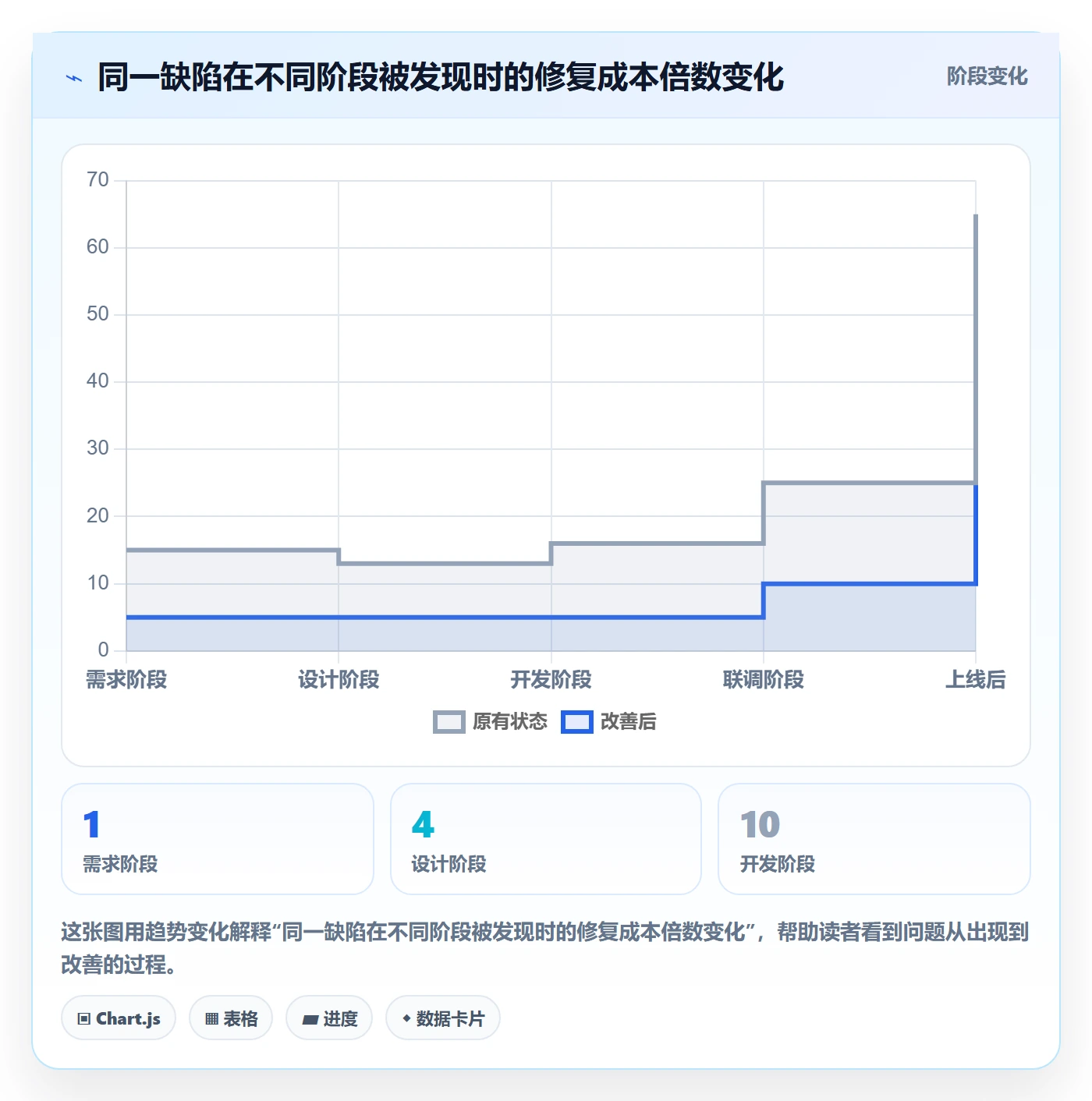Click the y-axis value 40
Image resolution: width=1092 pixels, height=1101 pixels.
click(x=97, y=381)
